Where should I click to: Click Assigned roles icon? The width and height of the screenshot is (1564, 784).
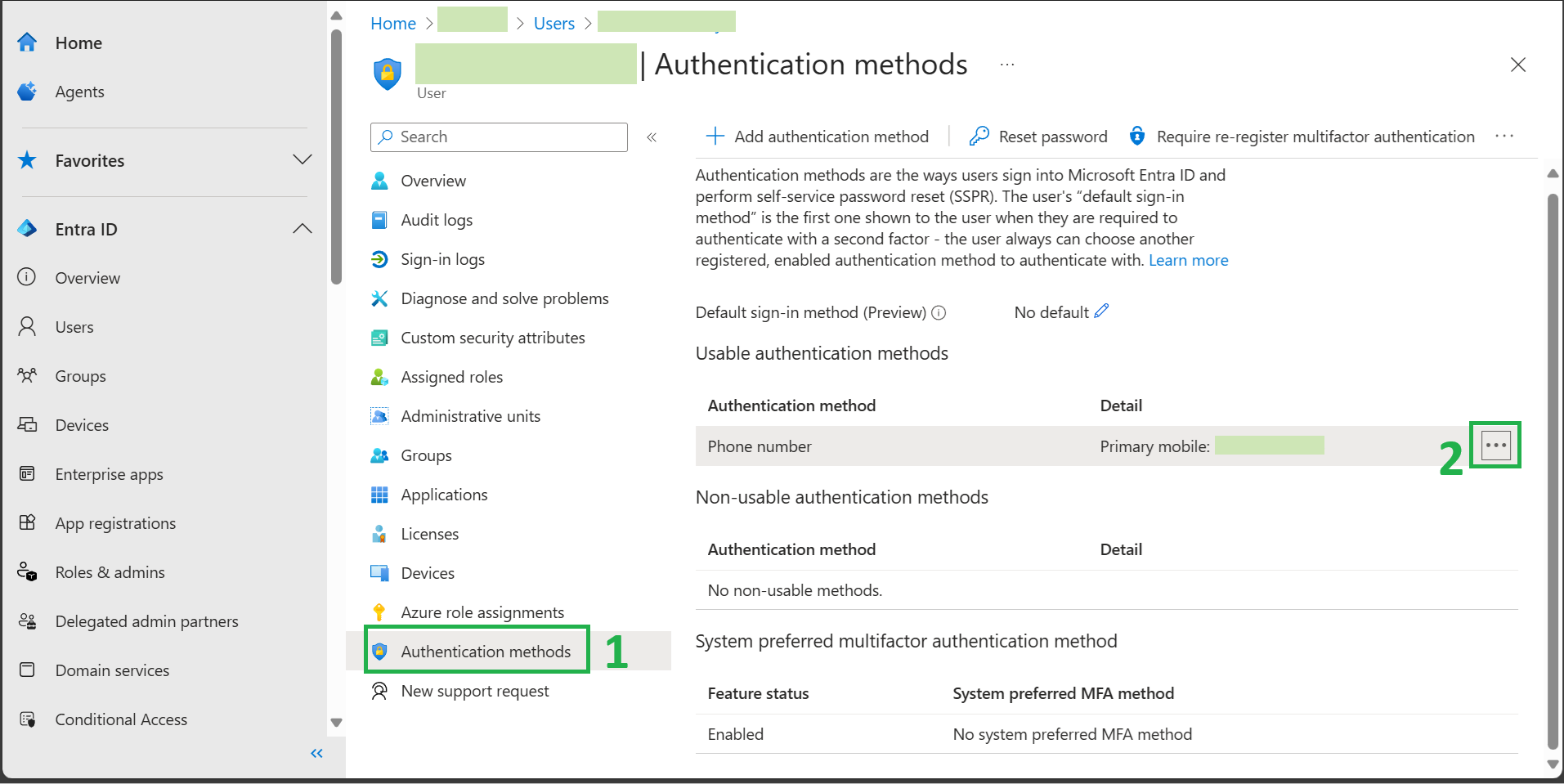[379, 377]
